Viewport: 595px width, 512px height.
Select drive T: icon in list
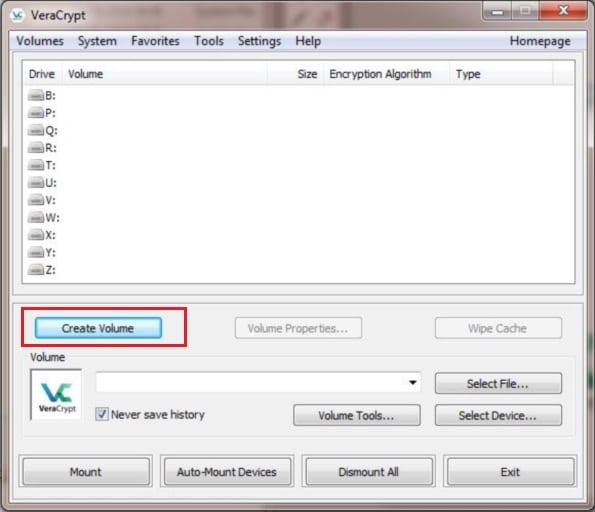coord(36,165)
